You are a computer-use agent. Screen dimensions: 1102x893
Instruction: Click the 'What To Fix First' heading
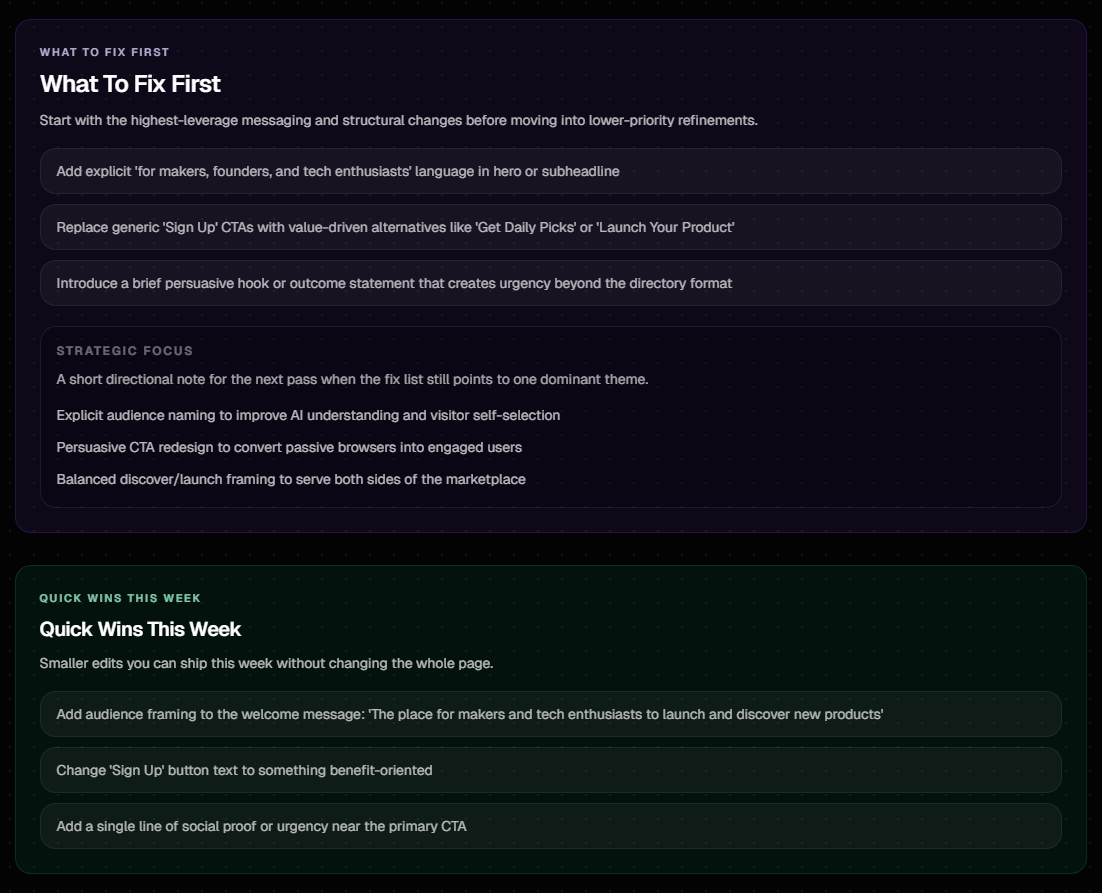coord(130,84)
